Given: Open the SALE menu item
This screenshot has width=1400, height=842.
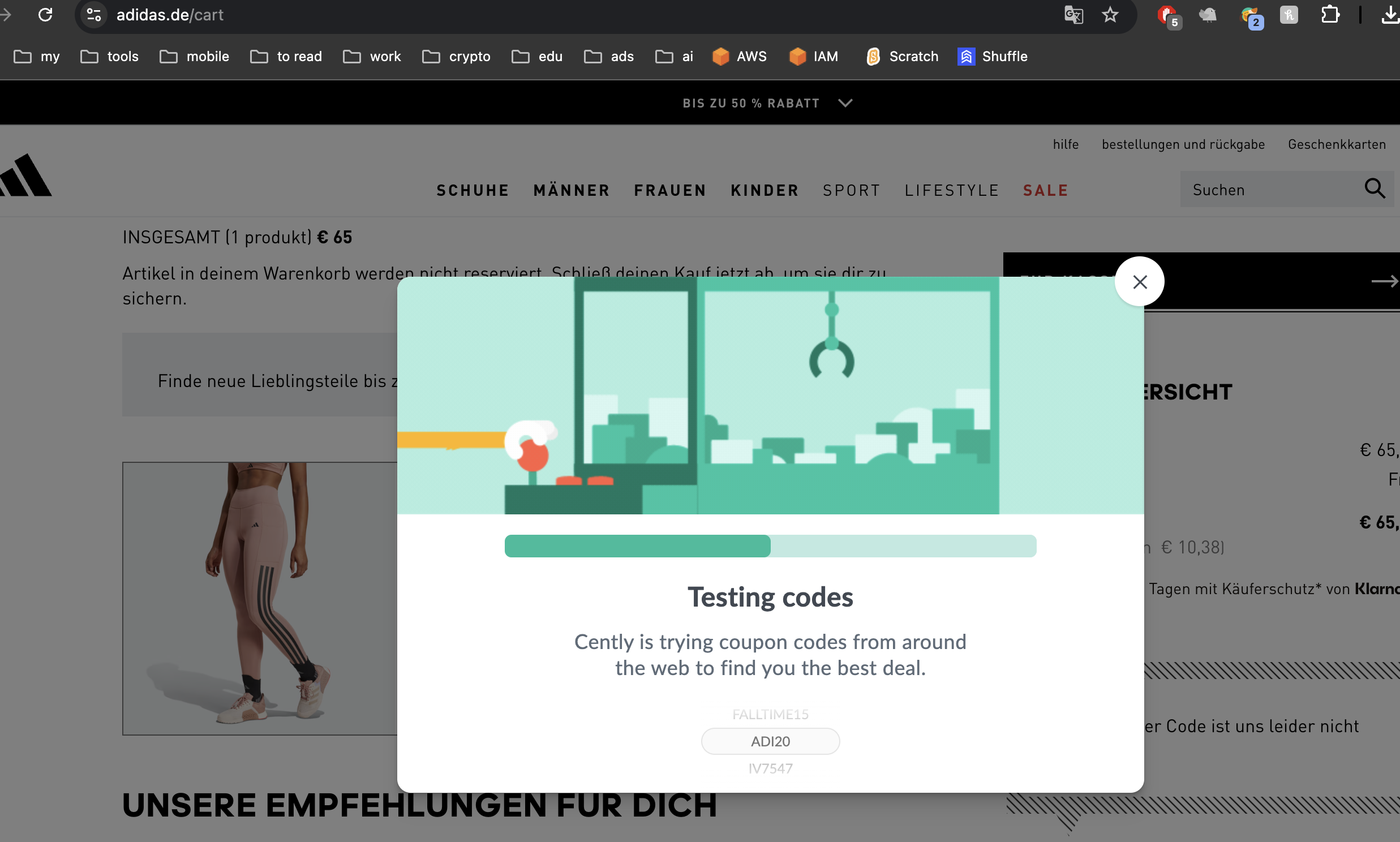Looking at the screenshot, I should pos(1046,190).
